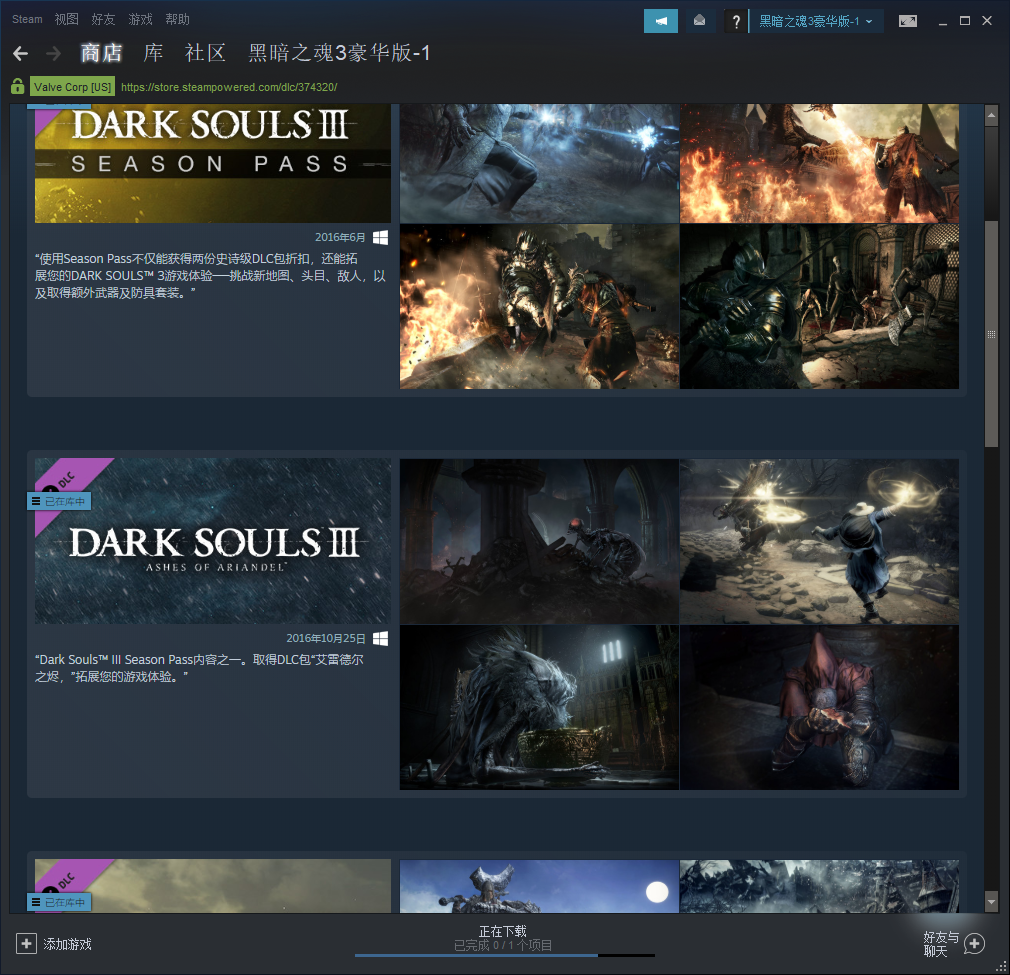Screen dimensions: 1010x975
Task: Click the add game plus icon
Action: [x=26, y=943]
